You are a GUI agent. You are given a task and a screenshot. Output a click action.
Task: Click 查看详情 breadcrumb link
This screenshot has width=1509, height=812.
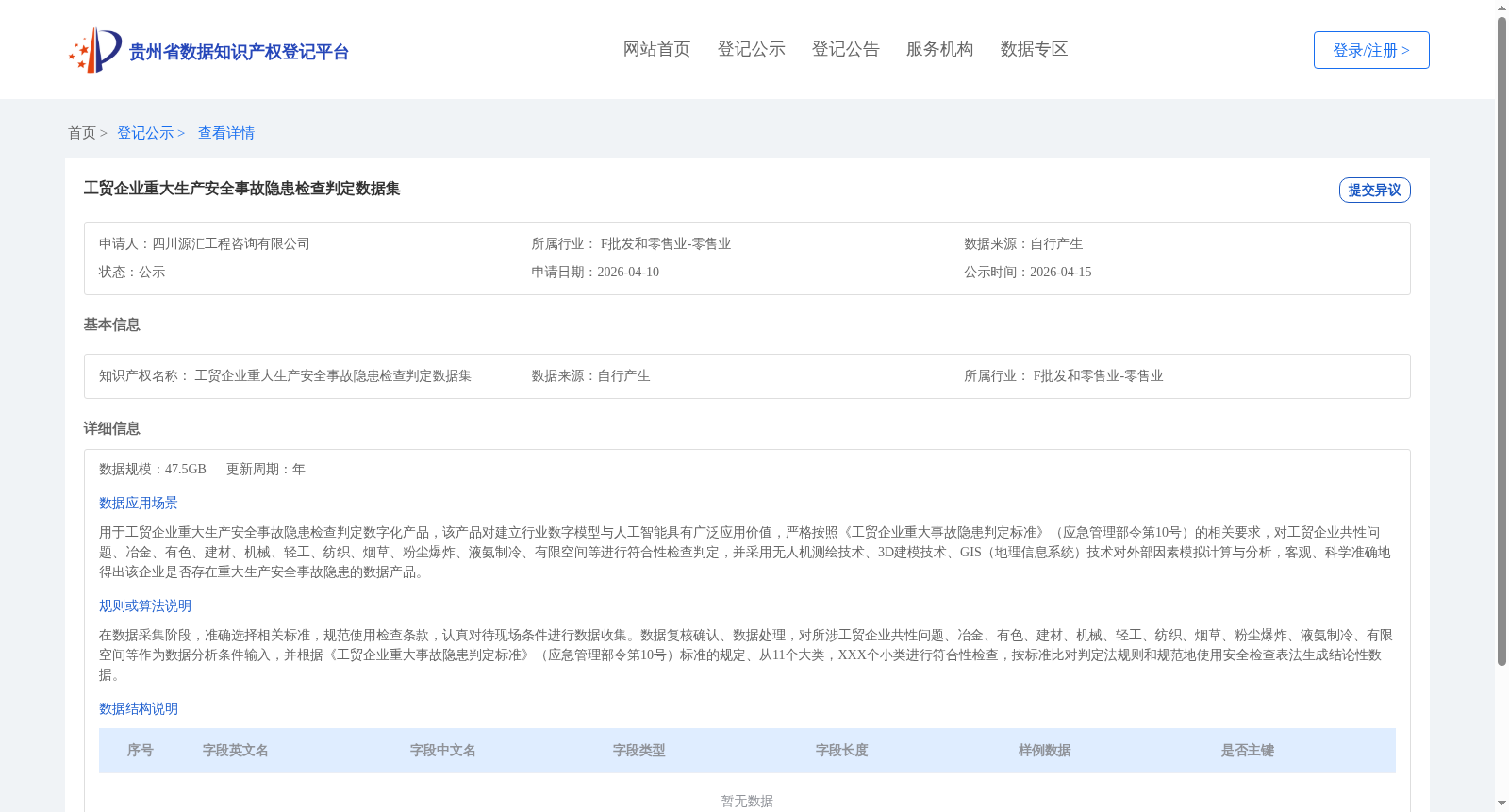226,133
